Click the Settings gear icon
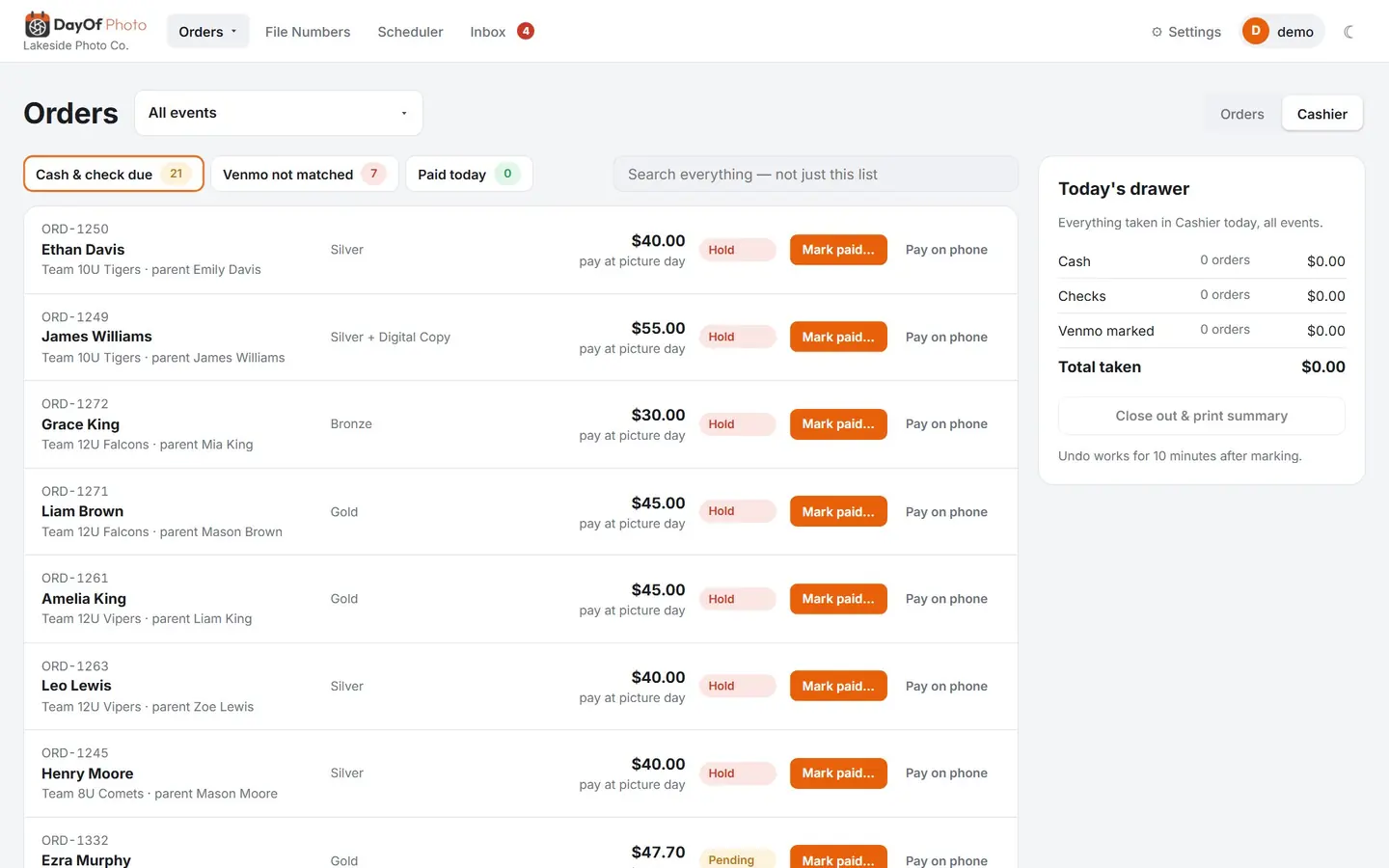The height and width of the screenshot is (868, 1389). click(1157, 32)
